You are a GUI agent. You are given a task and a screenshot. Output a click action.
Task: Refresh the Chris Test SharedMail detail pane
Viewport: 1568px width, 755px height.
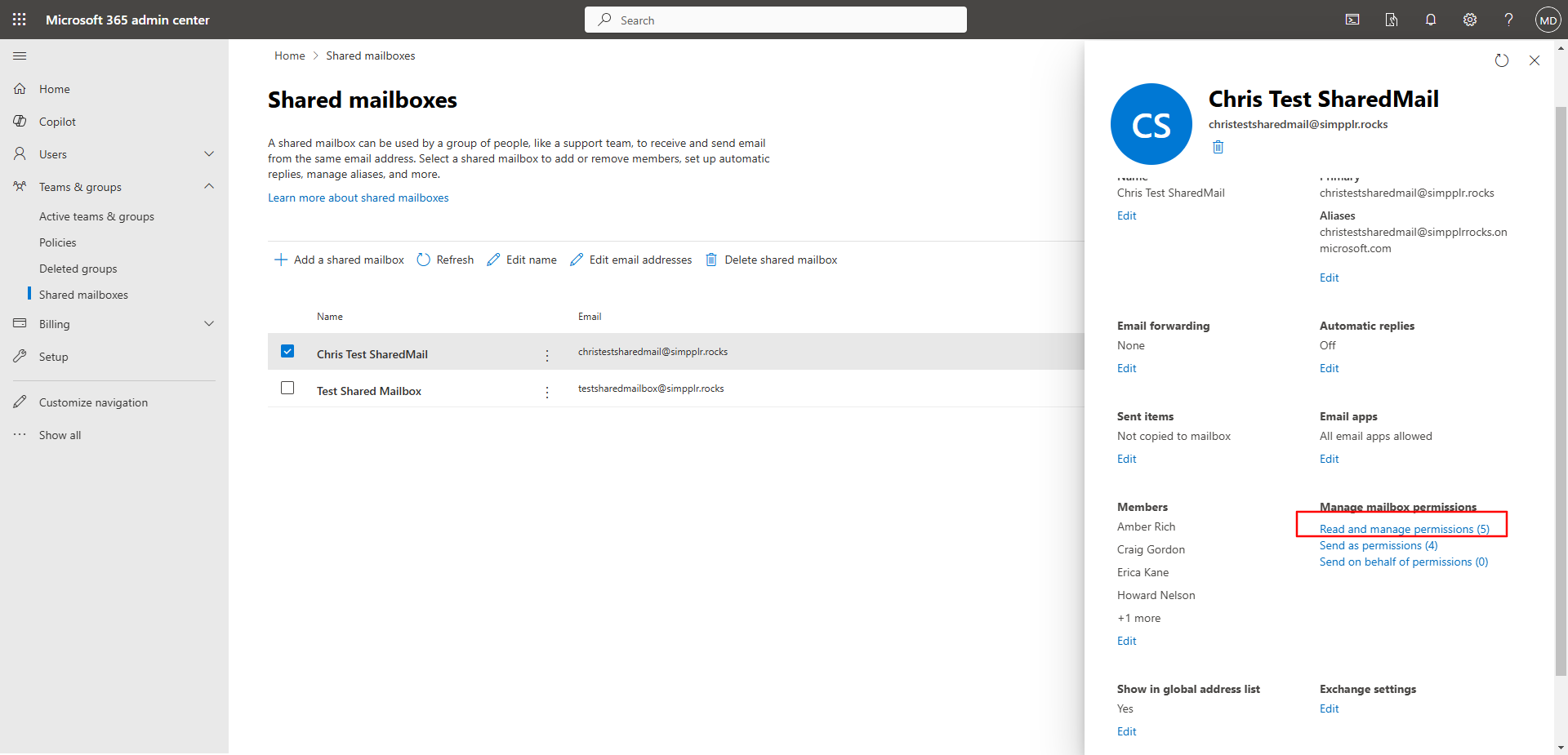[x=1501, y=60]
